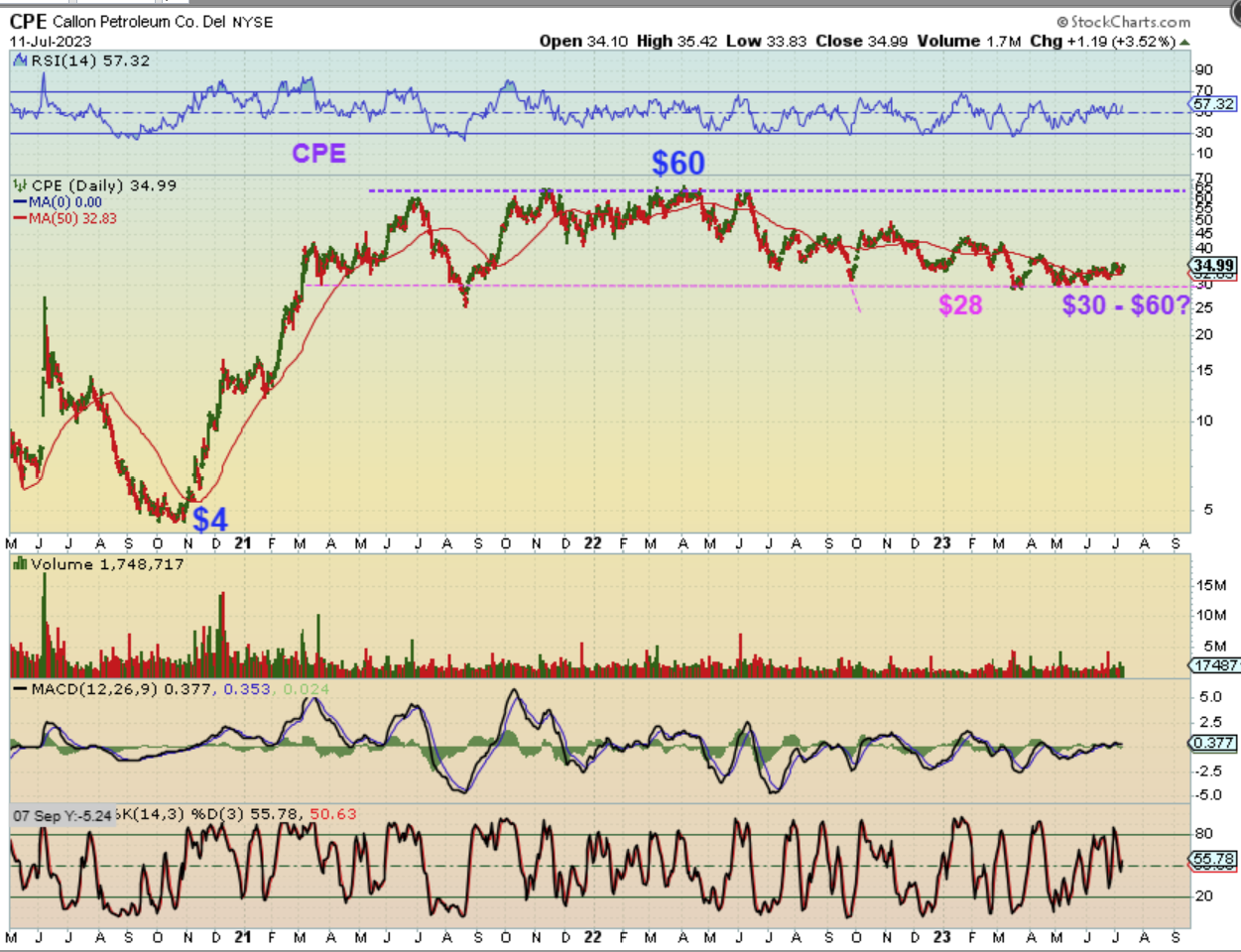Click the 'RSI(14) 57.32' label
Viewport: 1241px width, 952px height.
(90, 60)
